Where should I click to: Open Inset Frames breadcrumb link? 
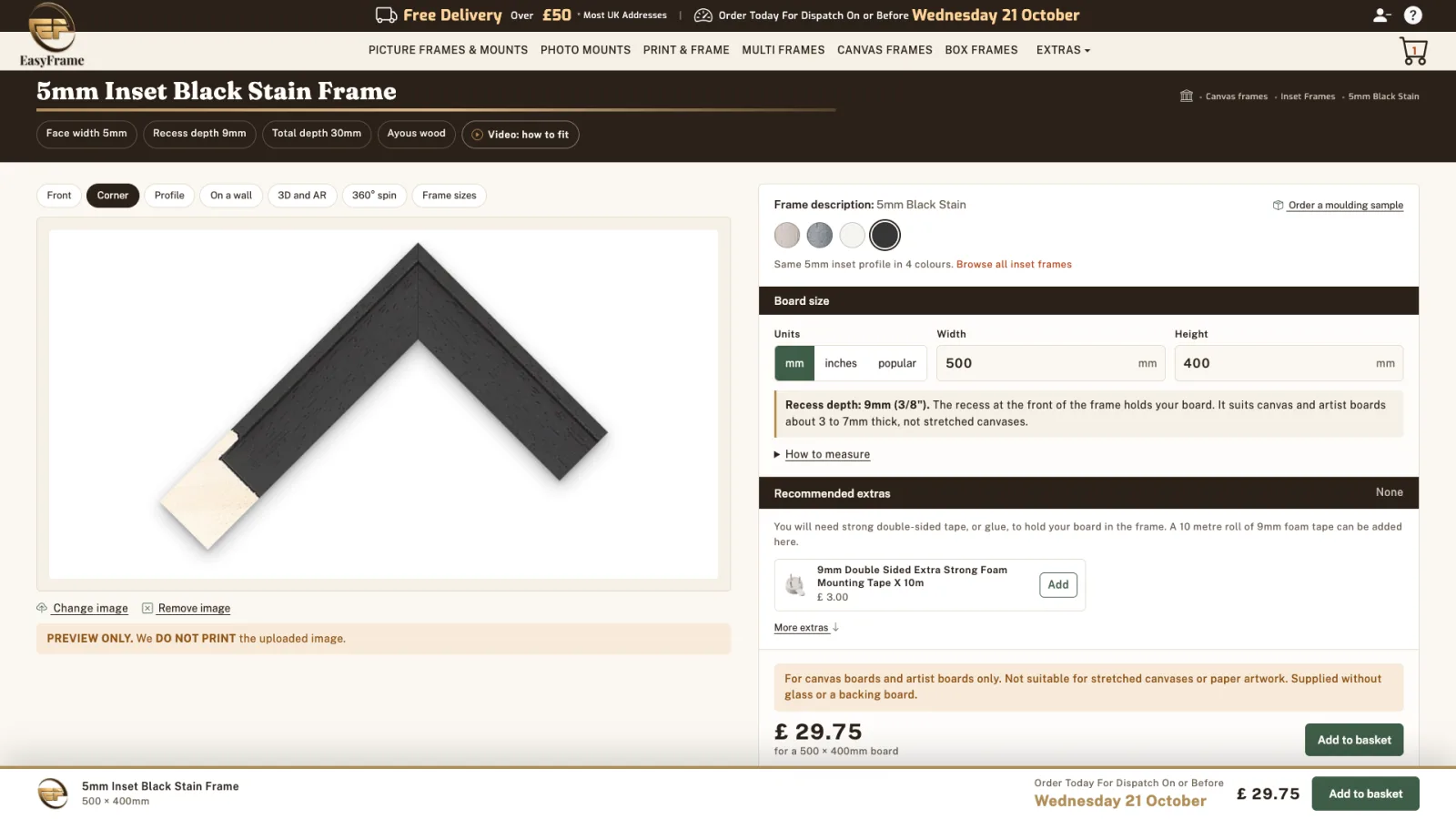[x=1308, y=96]
